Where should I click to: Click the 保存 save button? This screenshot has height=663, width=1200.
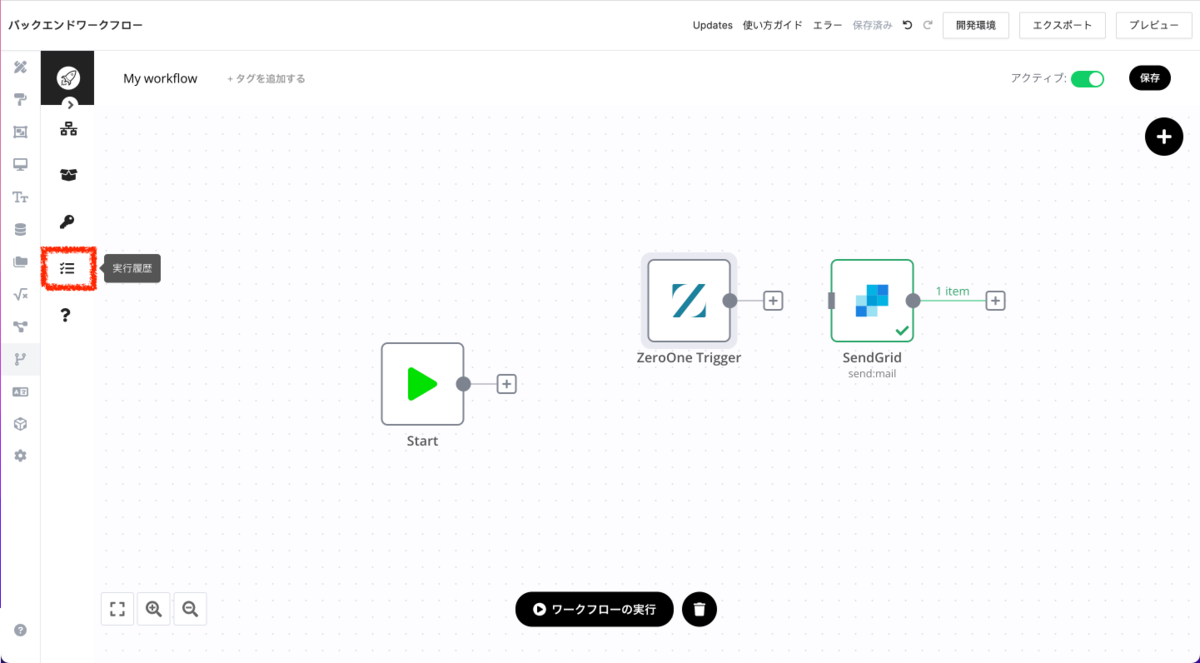pos(1150,78)
